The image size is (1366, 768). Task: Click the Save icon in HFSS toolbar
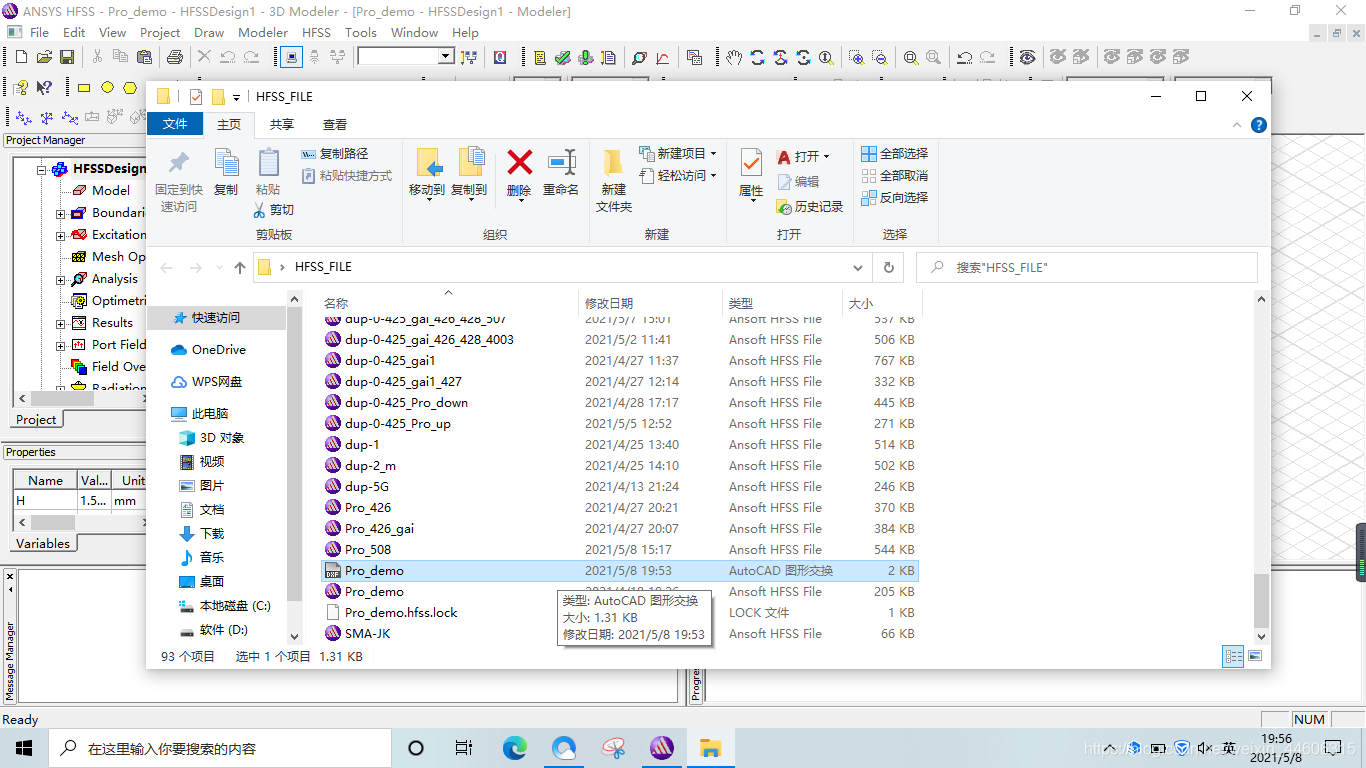click(x=67, y=57)
